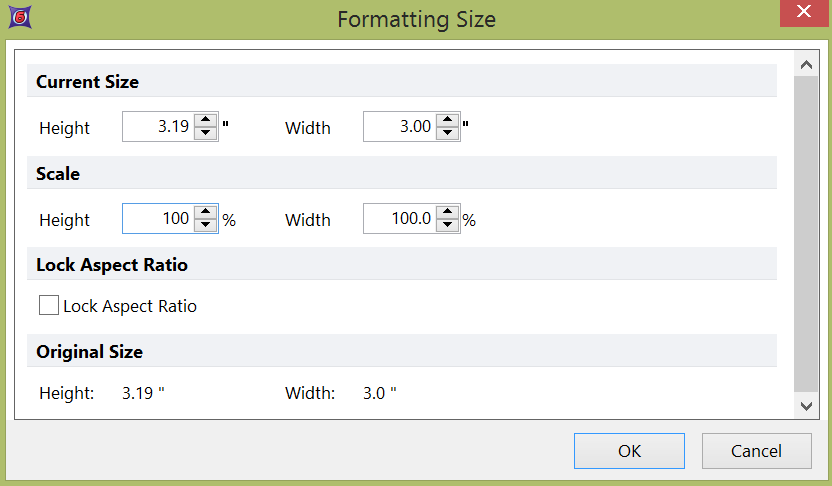Image resolution: width=832 pixels, height=486 pixels.
Task: Increase Current Size Width with up arrow
Action: coord(447,121)
